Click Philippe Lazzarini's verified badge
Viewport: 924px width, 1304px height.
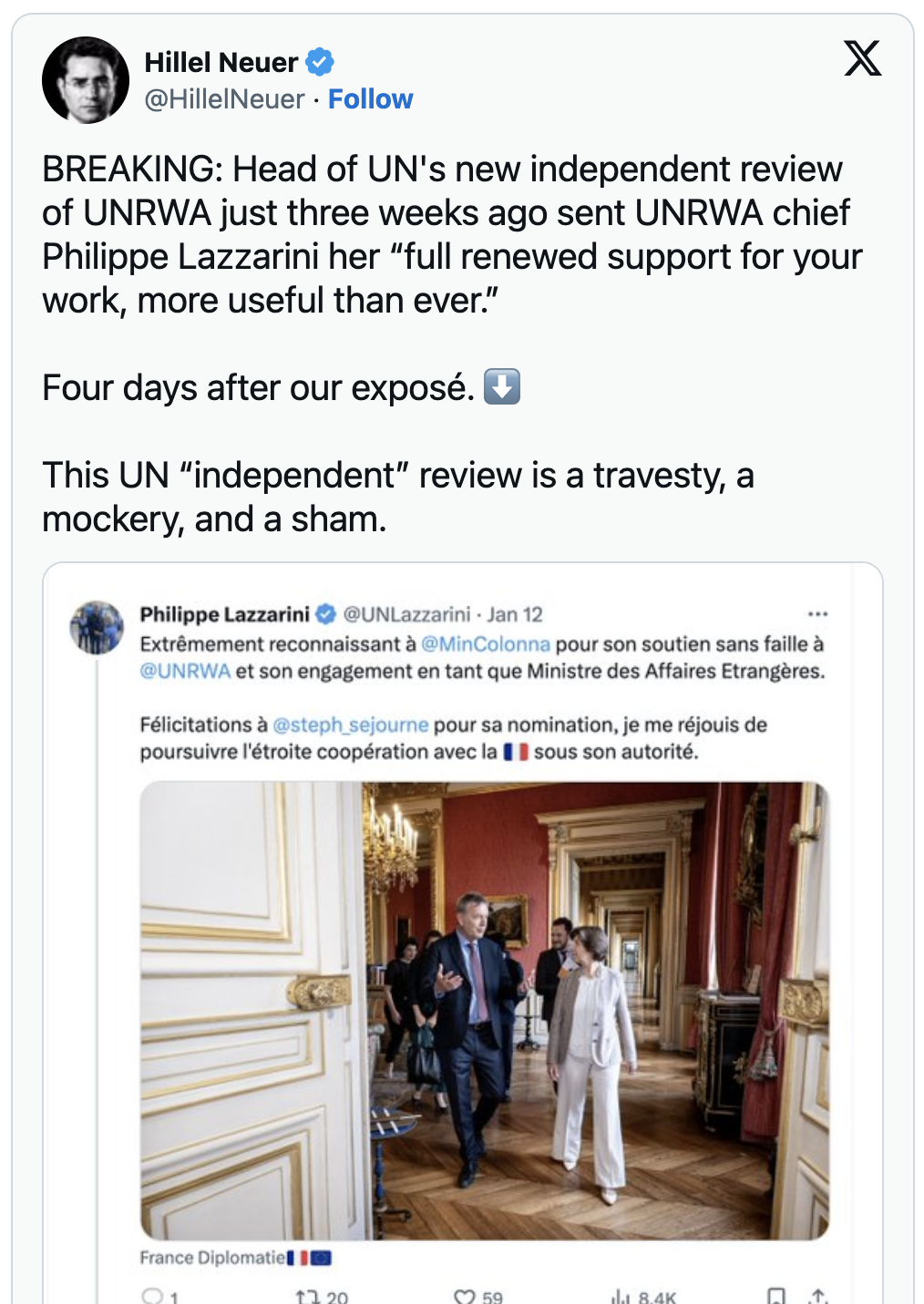(325, 615)
